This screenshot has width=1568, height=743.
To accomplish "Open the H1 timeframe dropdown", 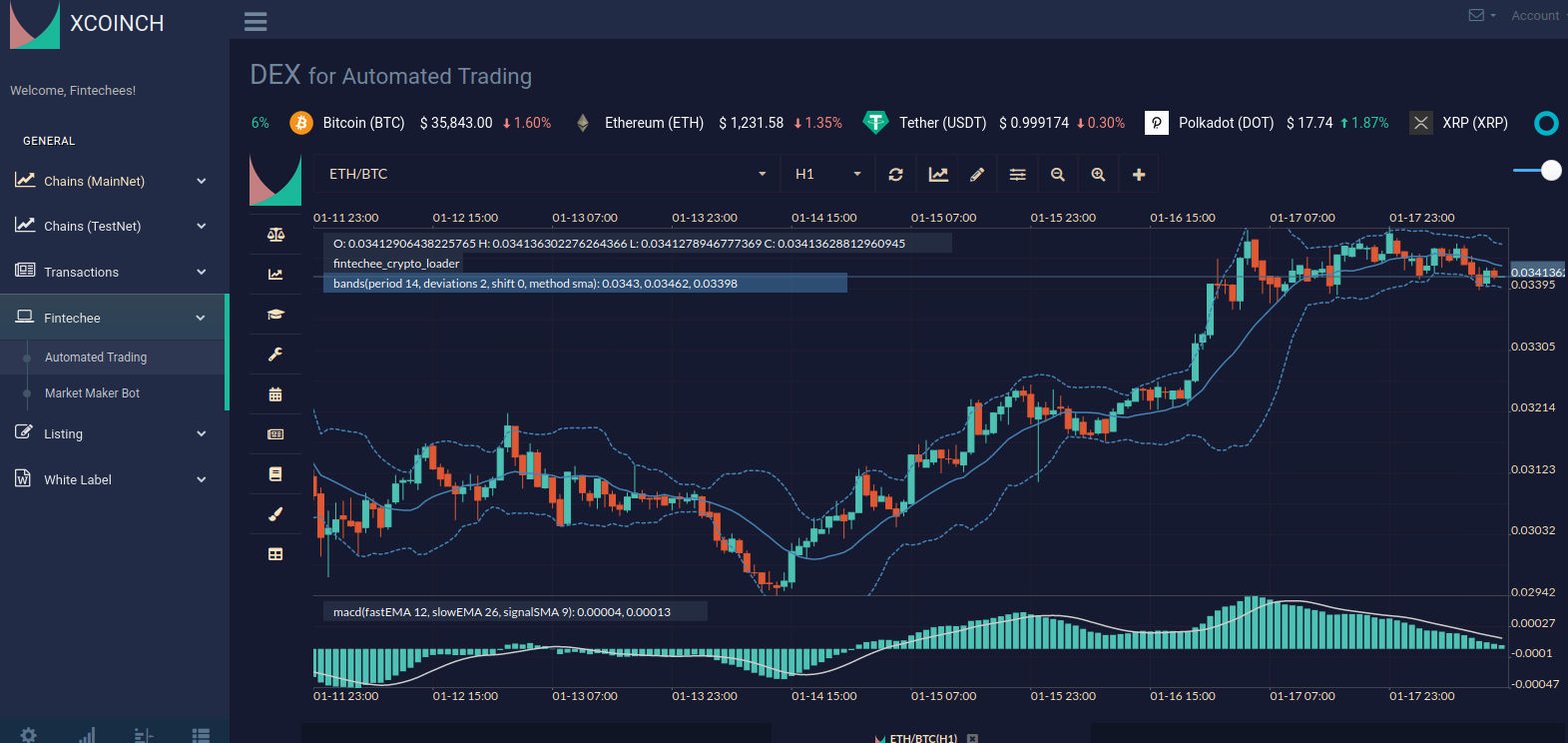I will 827,175.
